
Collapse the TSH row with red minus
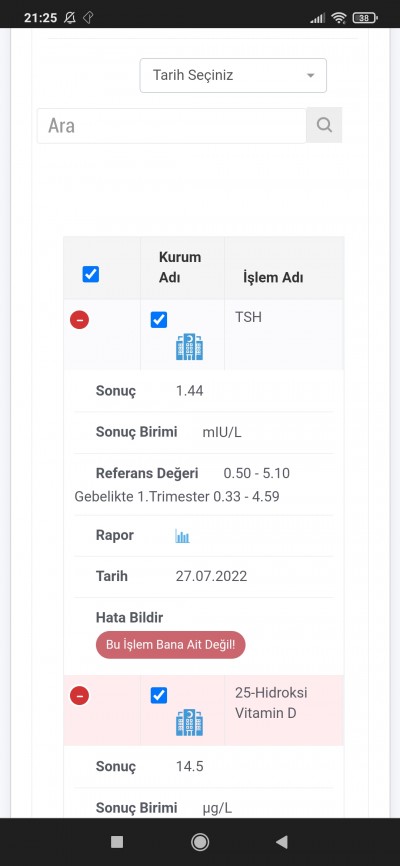coord(80,320)
